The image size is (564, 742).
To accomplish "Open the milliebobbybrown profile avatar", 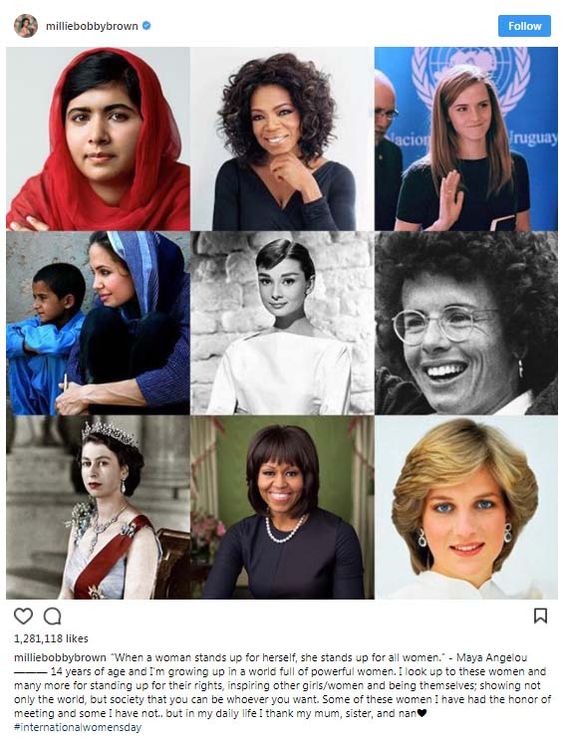I will pos(26,26).
